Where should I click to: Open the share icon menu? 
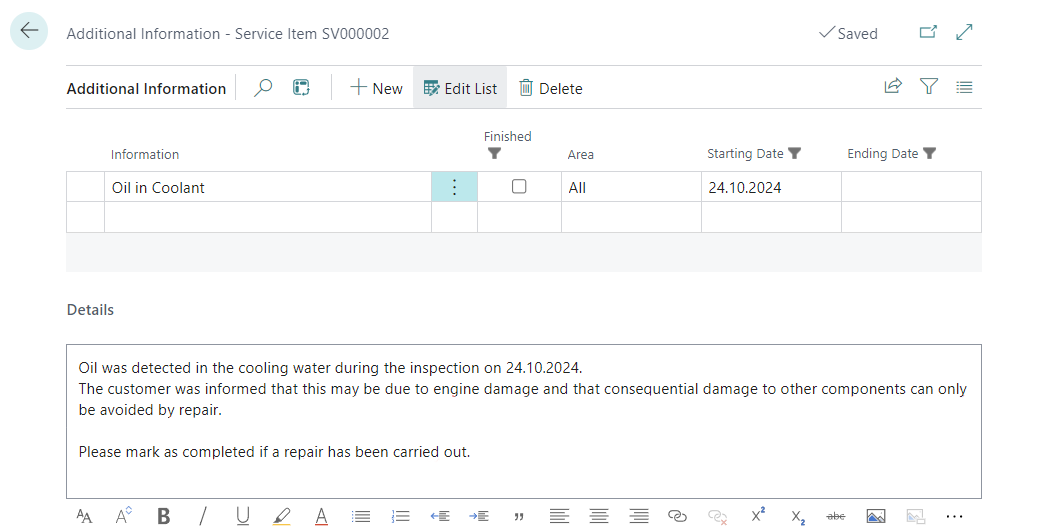pyautogui.click(x=893, y=87)
